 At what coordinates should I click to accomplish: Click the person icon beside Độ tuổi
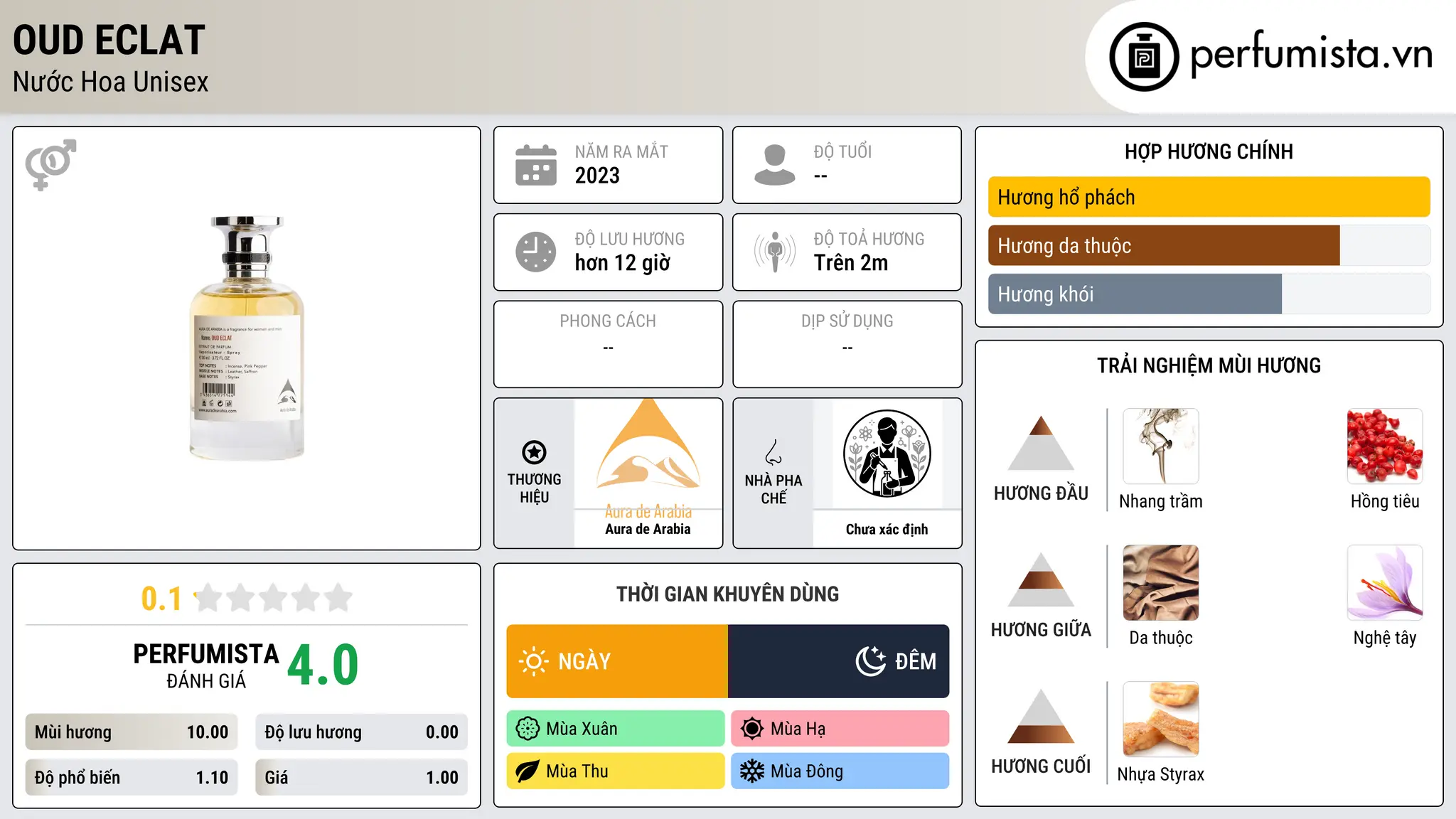point(775,165)
